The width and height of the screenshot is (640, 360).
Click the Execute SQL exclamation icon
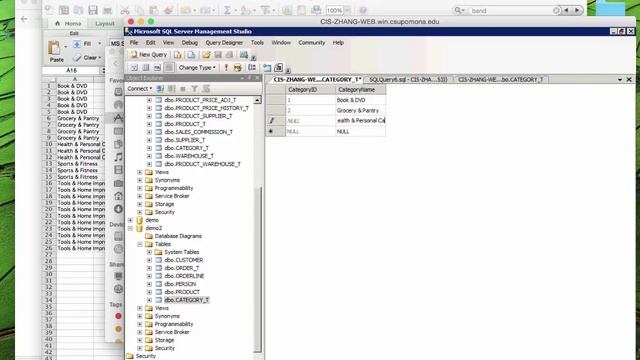click(226, 68)
